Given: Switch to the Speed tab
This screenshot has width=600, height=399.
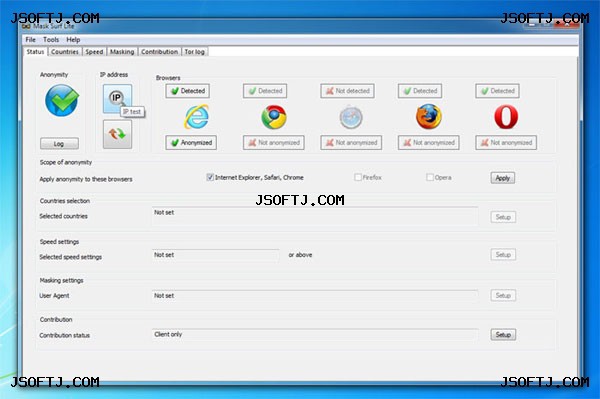Looking at the screenshot, I should tap(94, 52).
